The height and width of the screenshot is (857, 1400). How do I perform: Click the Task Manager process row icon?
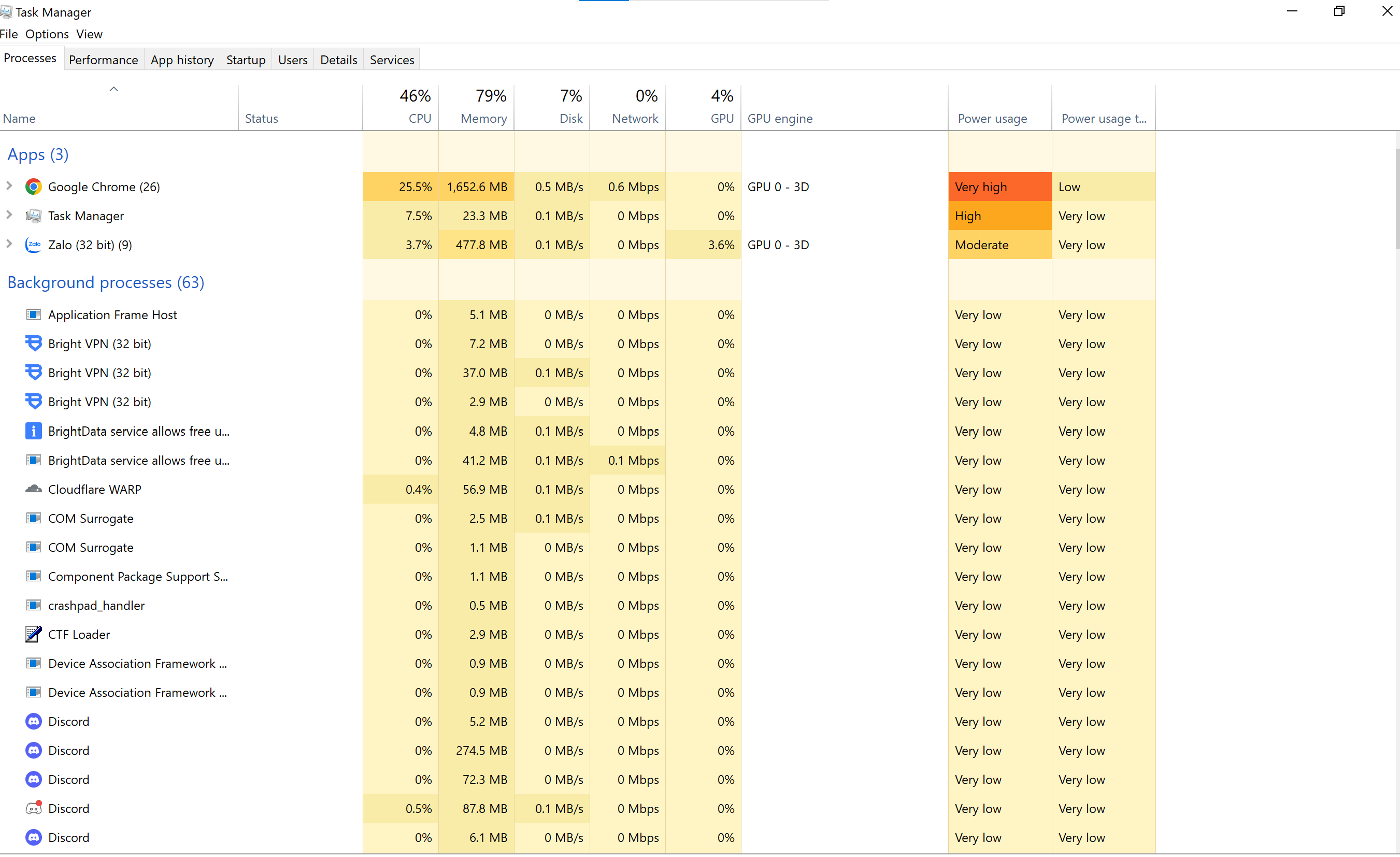(34, 216)
